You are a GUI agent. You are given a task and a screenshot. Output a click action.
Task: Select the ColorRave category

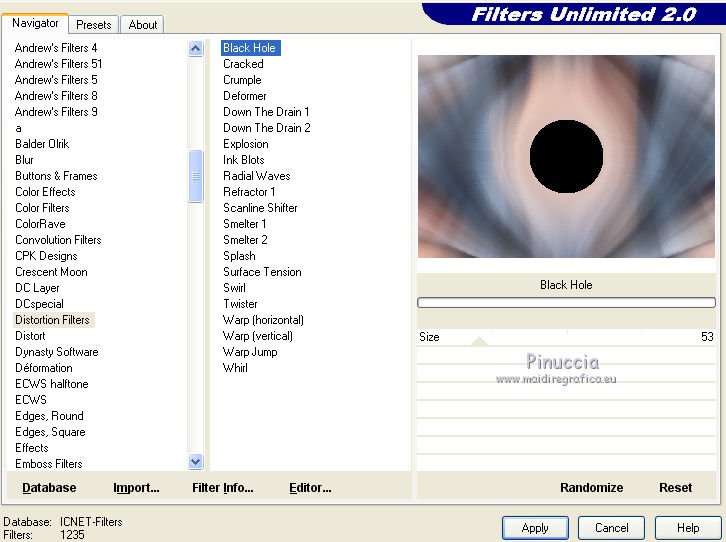(x=40, y=224)
